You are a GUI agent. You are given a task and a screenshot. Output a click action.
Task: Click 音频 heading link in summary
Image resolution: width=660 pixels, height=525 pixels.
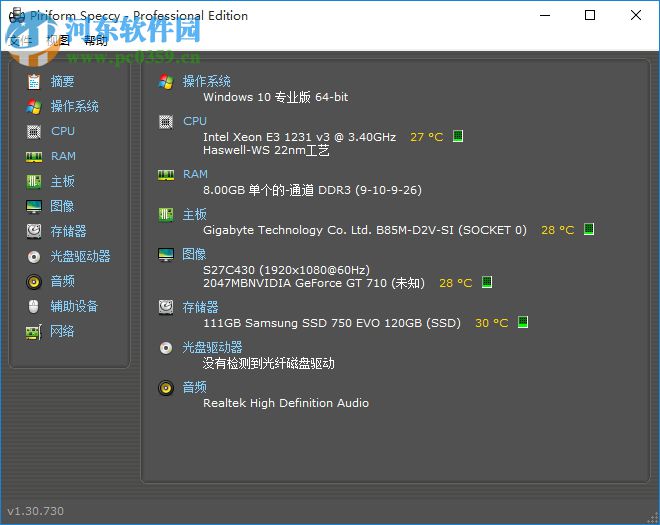pos(194,387)
